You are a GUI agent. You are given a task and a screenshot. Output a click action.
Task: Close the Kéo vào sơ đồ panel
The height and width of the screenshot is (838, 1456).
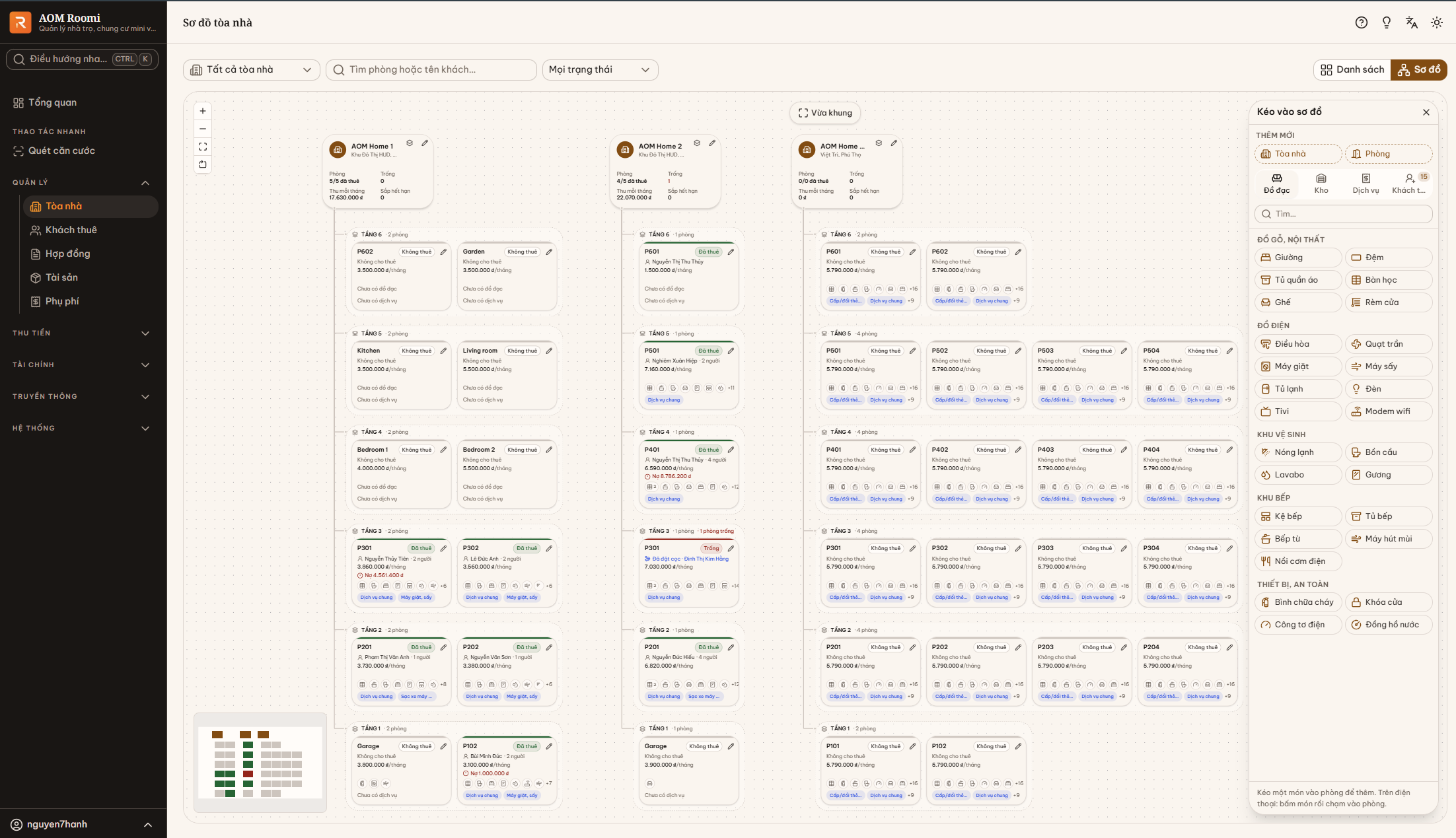1426,112
